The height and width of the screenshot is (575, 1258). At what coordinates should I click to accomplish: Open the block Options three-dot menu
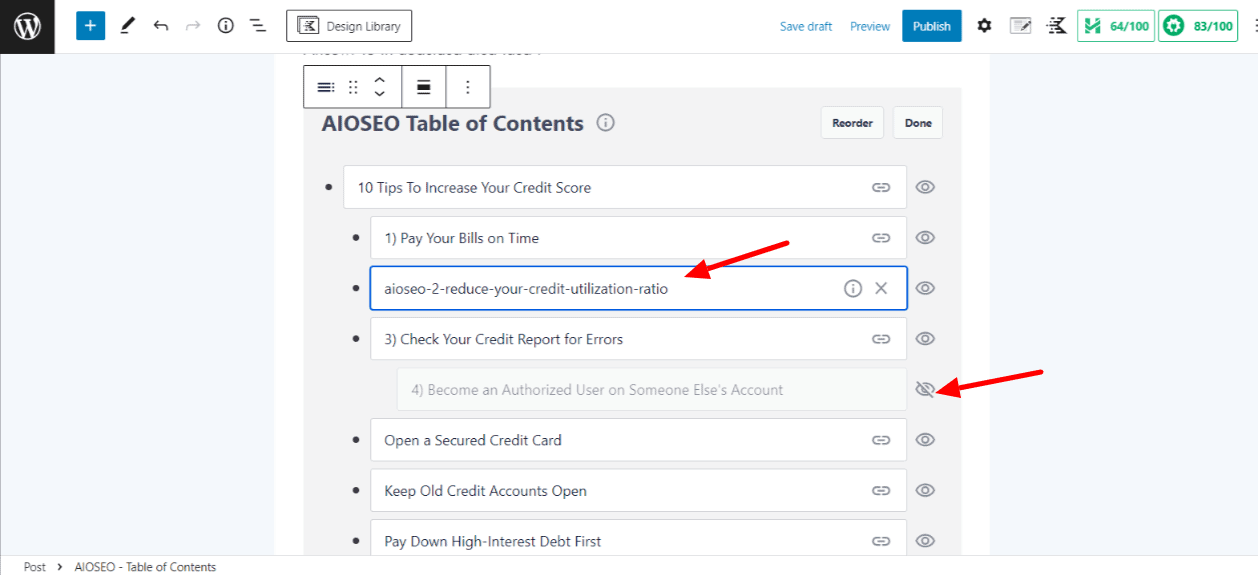click(467, 87)
